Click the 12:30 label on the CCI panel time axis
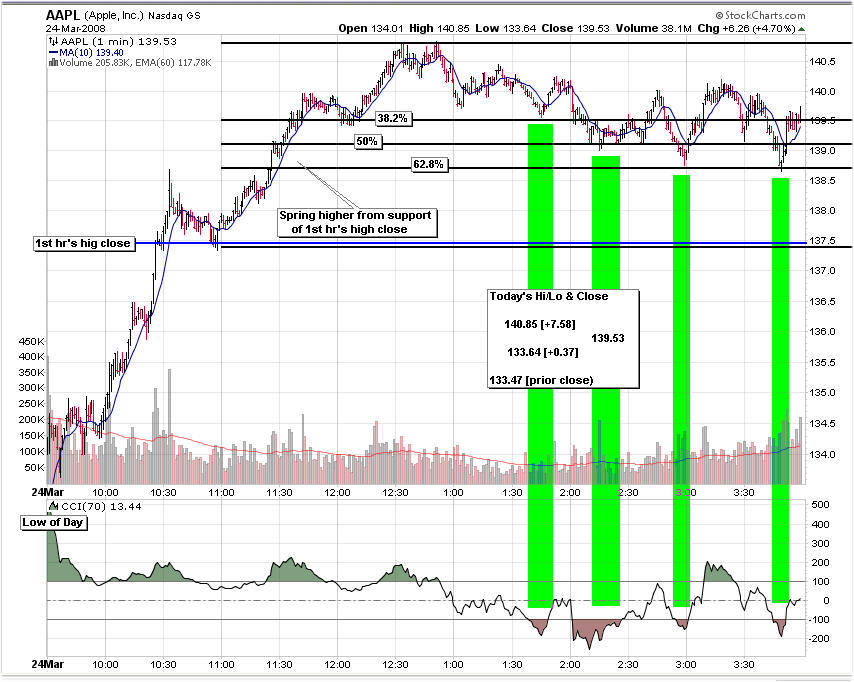This screenshot has width=854, height=682. click(395, 665)
